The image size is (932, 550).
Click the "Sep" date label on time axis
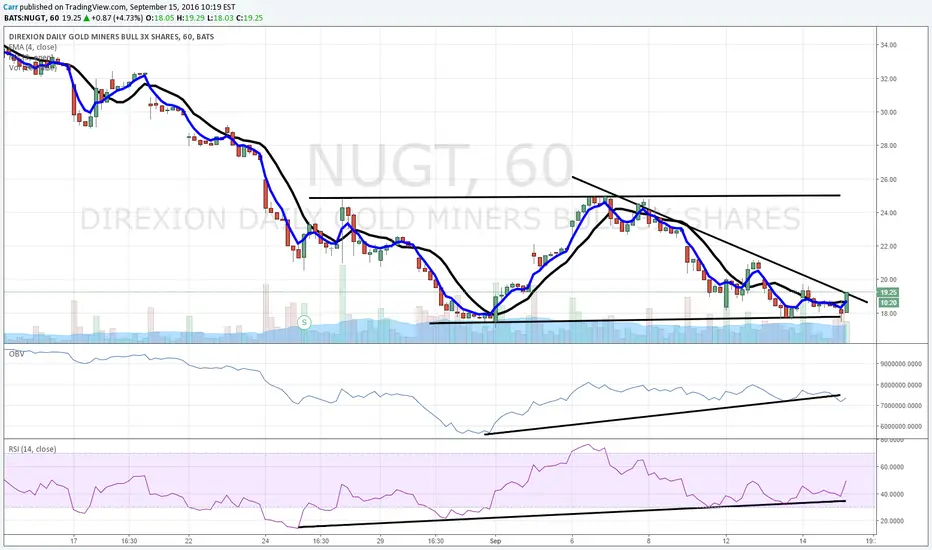coord(496,541)
